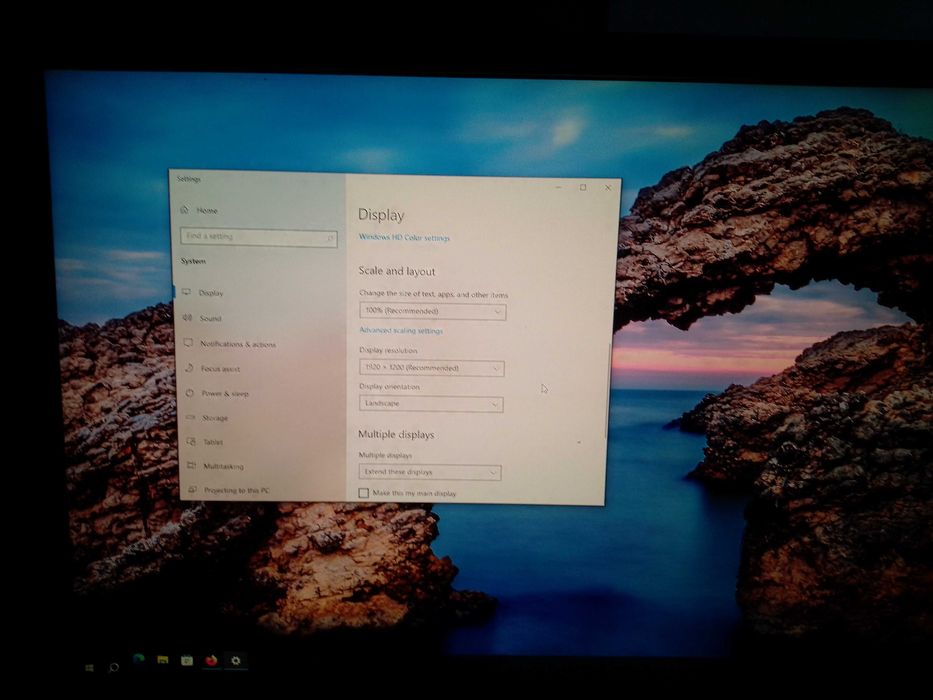This screenshot has width=933, height=700.
Task: Open the Sound category in the sidebar
Action: click(258, 318)
